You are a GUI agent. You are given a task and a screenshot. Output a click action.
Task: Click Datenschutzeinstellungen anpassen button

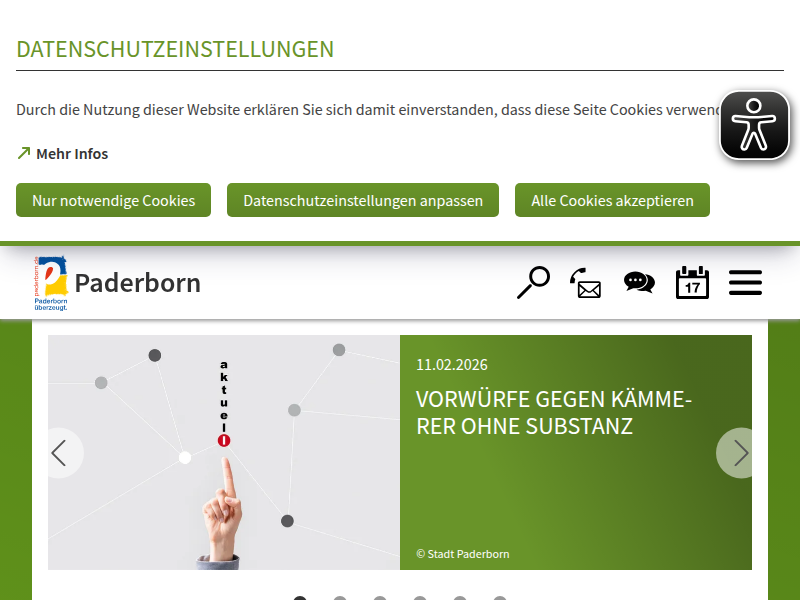[363, 200]
